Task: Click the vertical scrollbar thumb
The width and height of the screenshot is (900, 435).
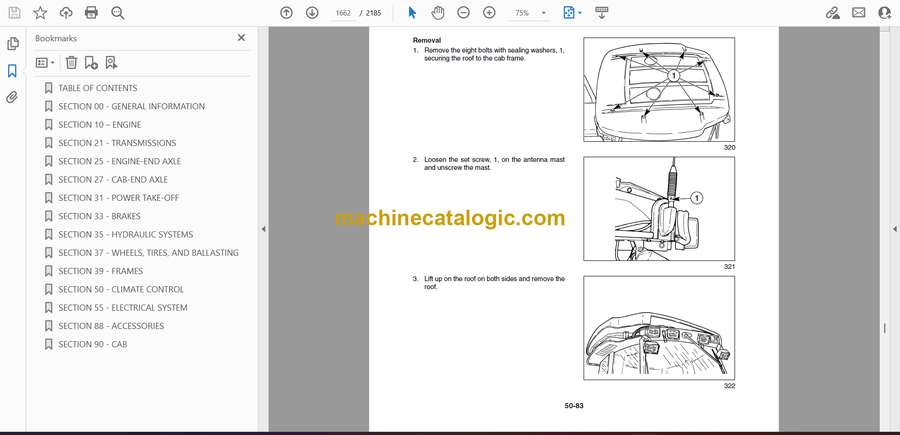Action: [x=884, y=328]
